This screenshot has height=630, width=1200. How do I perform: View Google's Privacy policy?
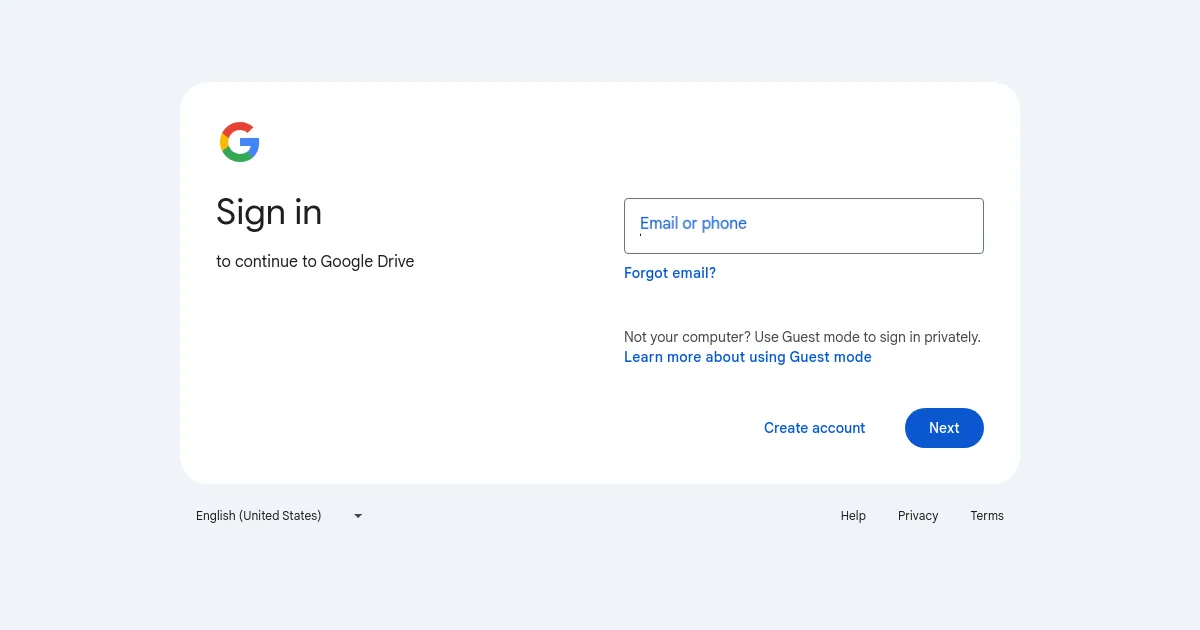click(917, 515)
